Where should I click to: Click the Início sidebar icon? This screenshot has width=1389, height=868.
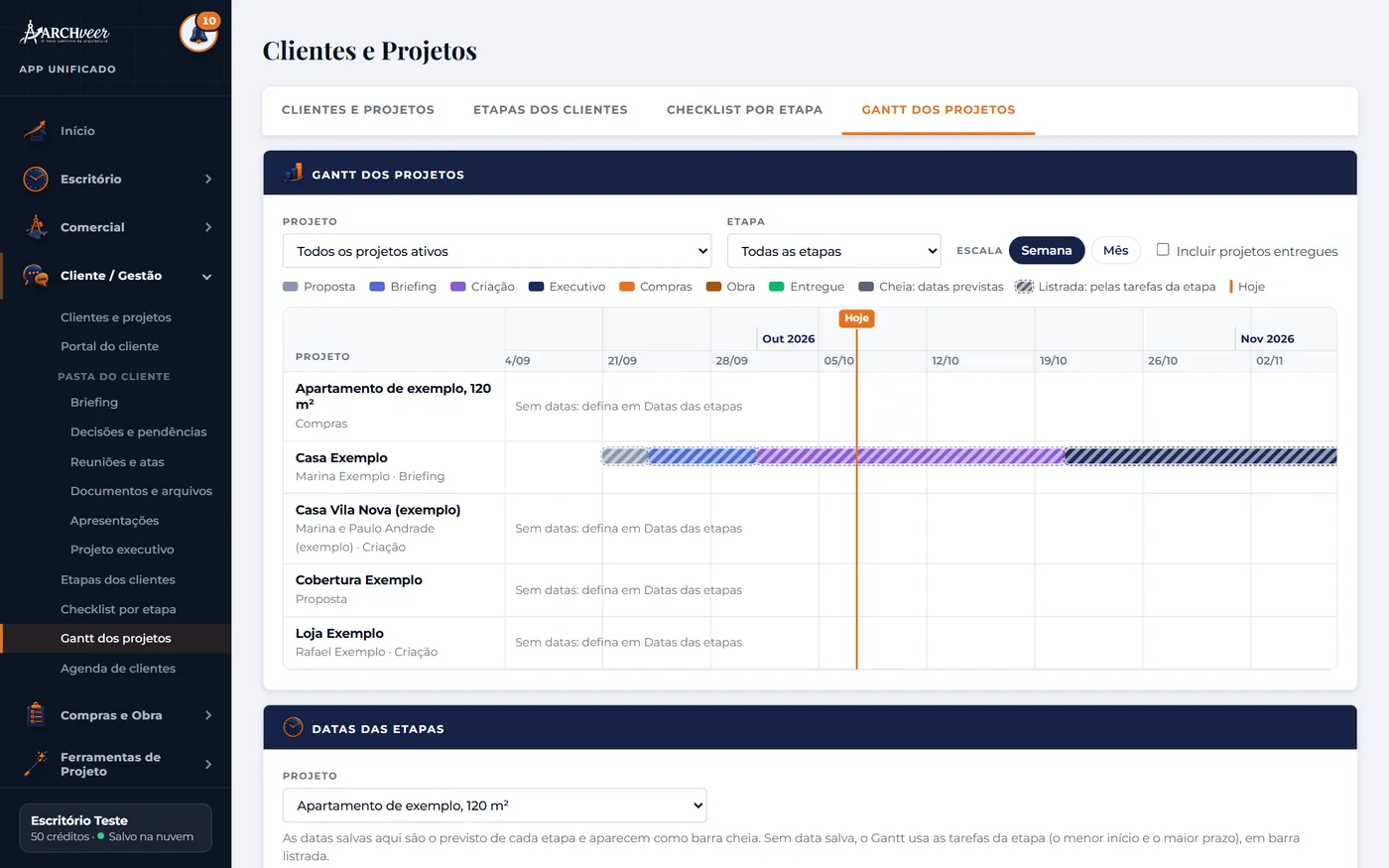pos(36,131)
